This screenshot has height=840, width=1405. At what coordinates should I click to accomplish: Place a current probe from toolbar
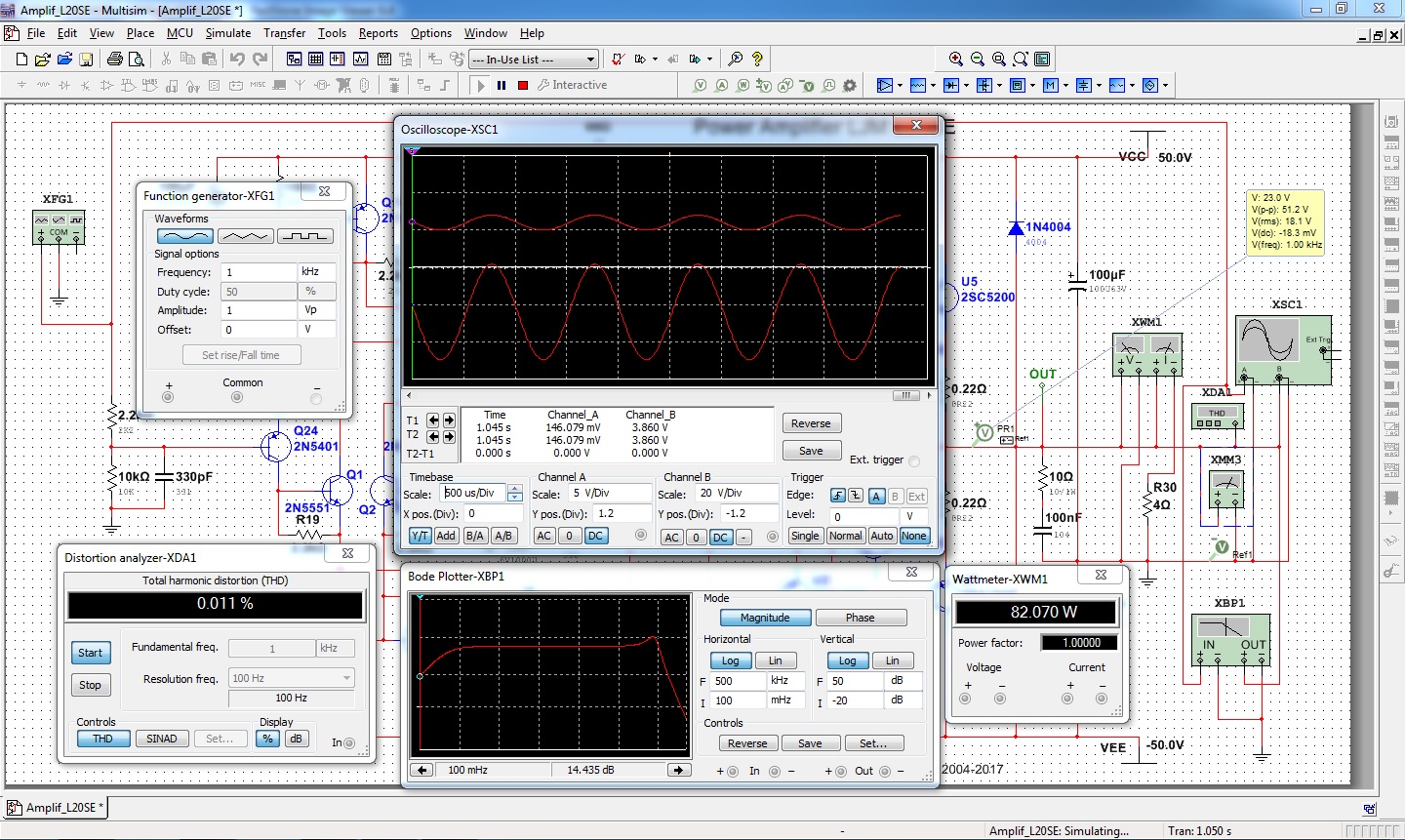[721, 86]
